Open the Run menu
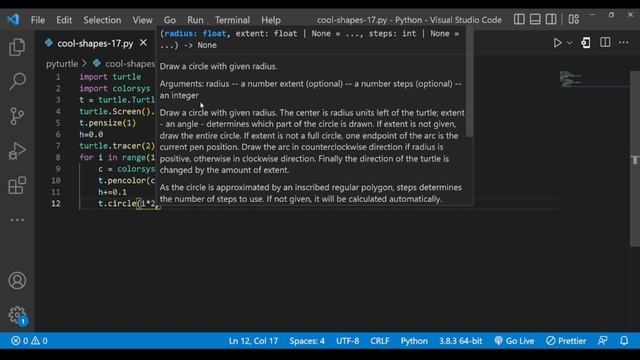This screenshot has width=640, height=360. coord(195,20)
